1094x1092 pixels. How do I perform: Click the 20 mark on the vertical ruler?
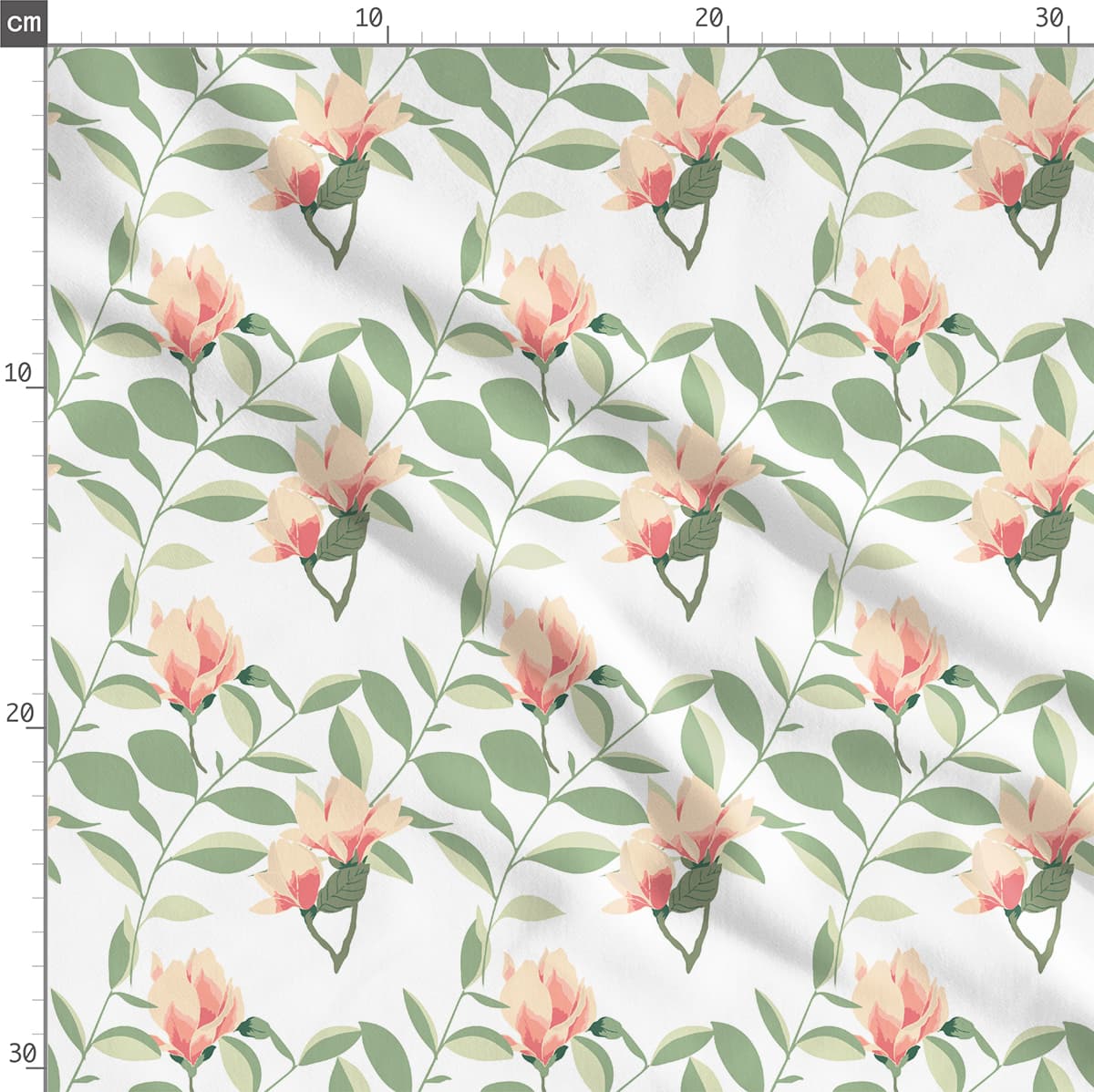coord(19,713)
